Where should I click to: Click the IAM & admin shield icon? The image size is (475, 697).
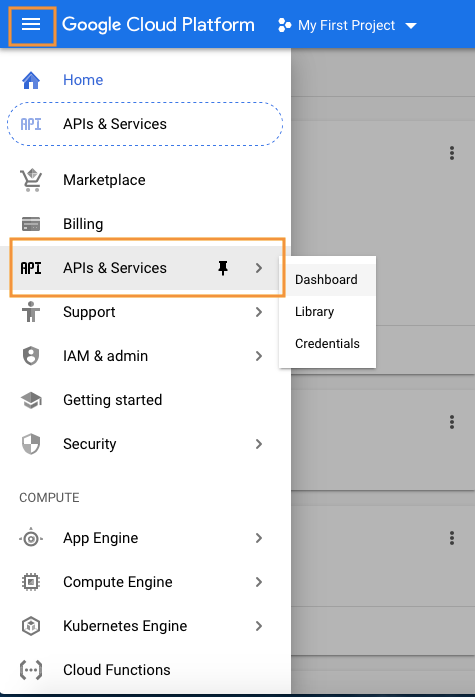coord(31,356)
